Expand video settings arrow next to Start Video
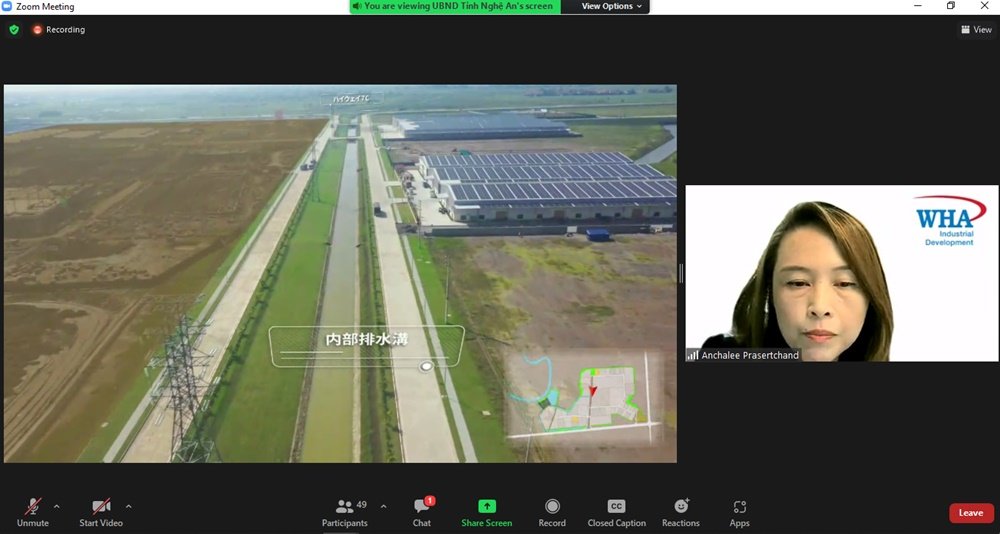The height and width of the screenshot is (534, 1000). click(x=128, y=506)
